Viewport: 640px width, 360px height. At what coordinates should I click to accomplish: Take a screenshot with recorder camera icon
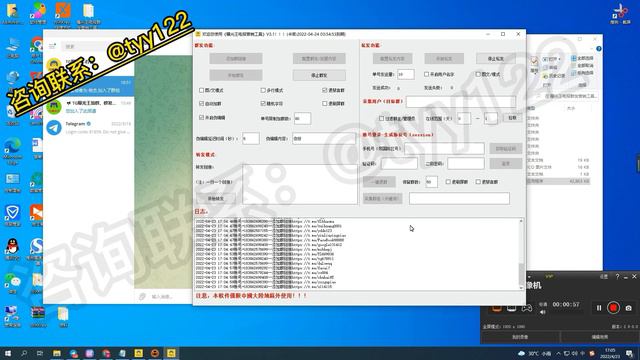629,308
